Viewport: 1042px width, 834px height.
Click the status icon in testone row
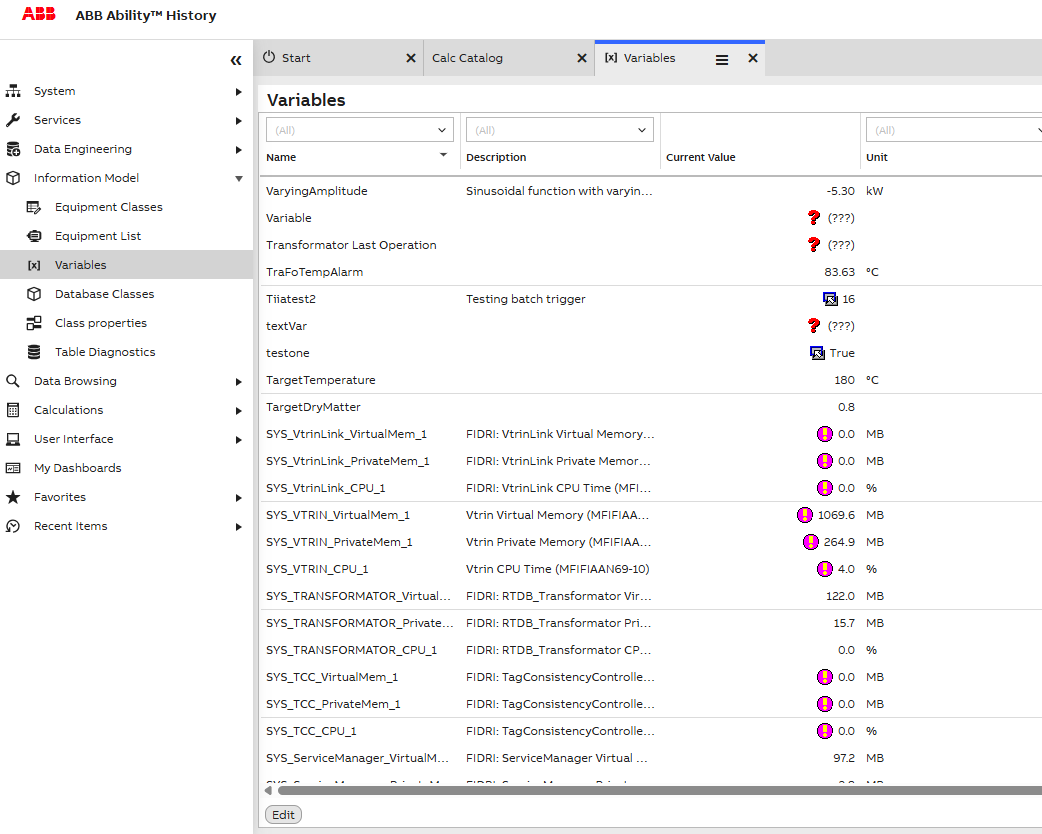click(817, 353)
